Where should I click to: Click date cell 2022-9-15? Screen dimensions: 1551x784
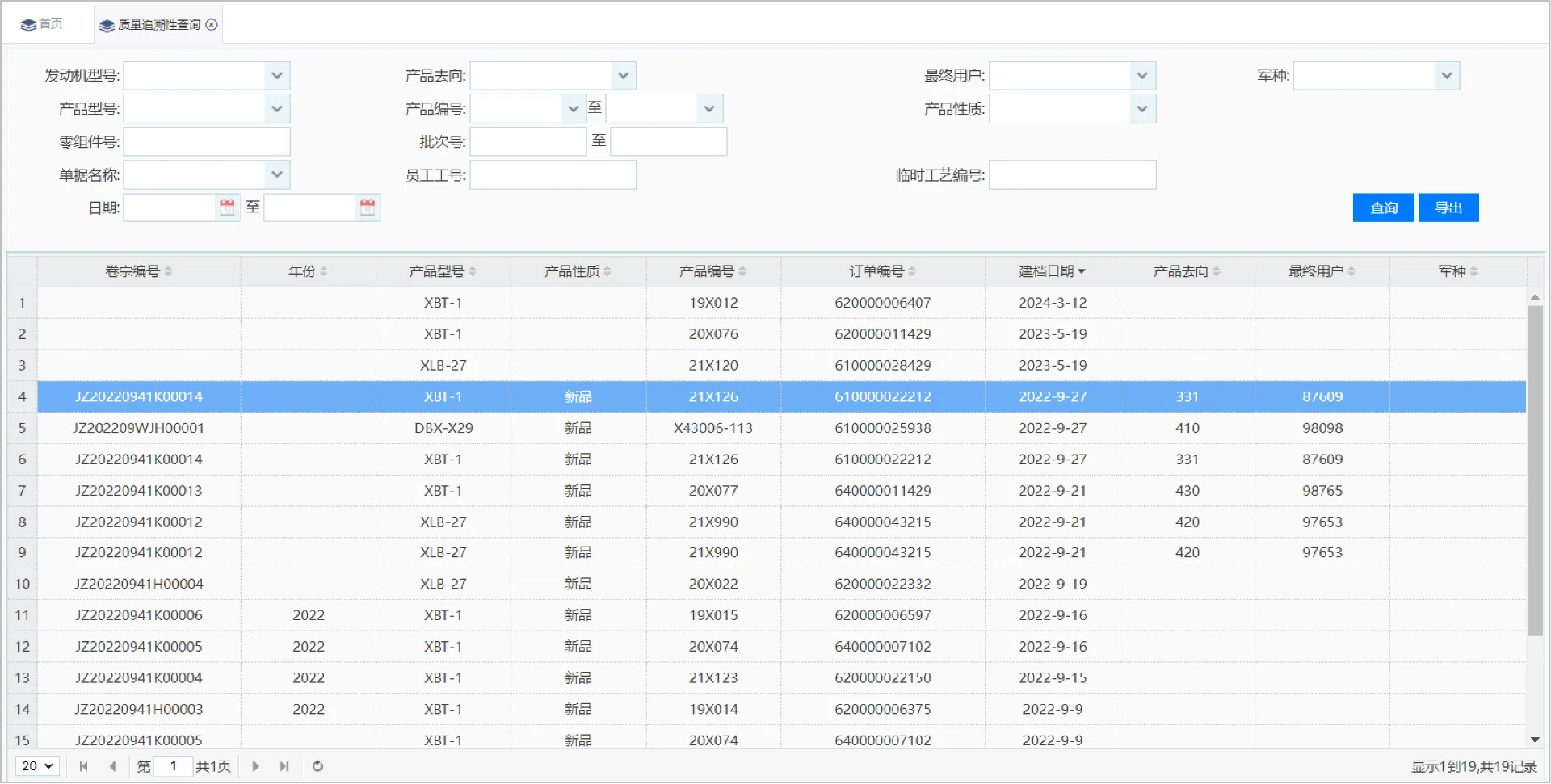1052,678
